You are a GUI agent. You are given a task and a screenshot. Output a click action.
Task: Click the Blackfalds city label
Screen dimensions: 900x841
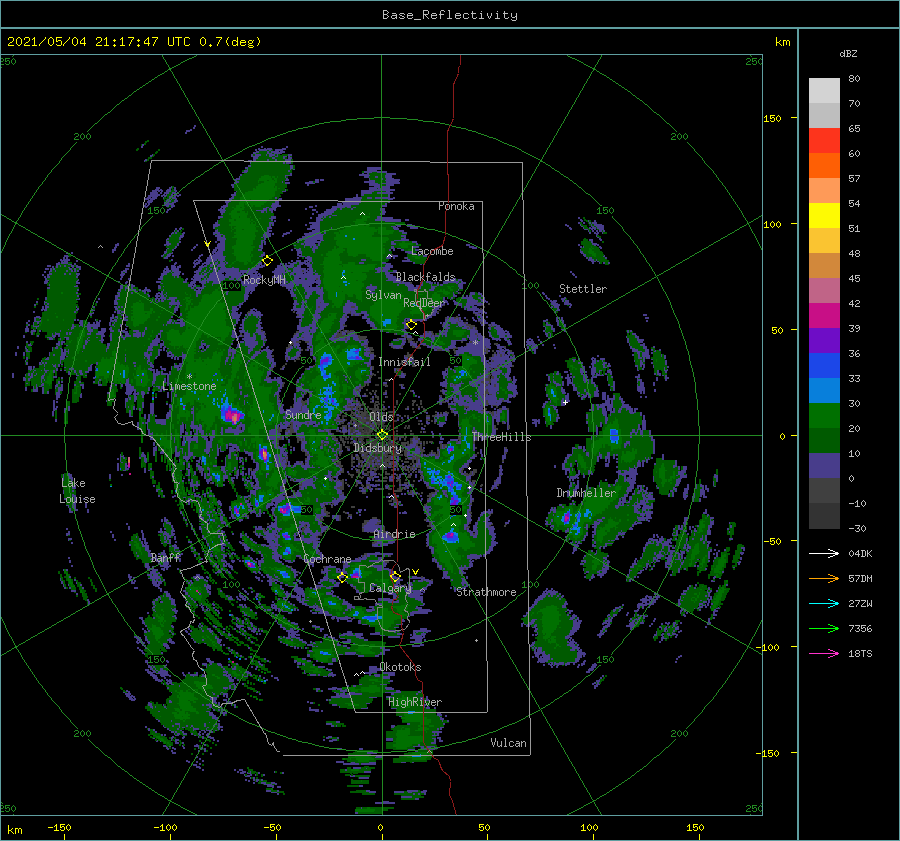pyautogui.click(x=425, y=277)
